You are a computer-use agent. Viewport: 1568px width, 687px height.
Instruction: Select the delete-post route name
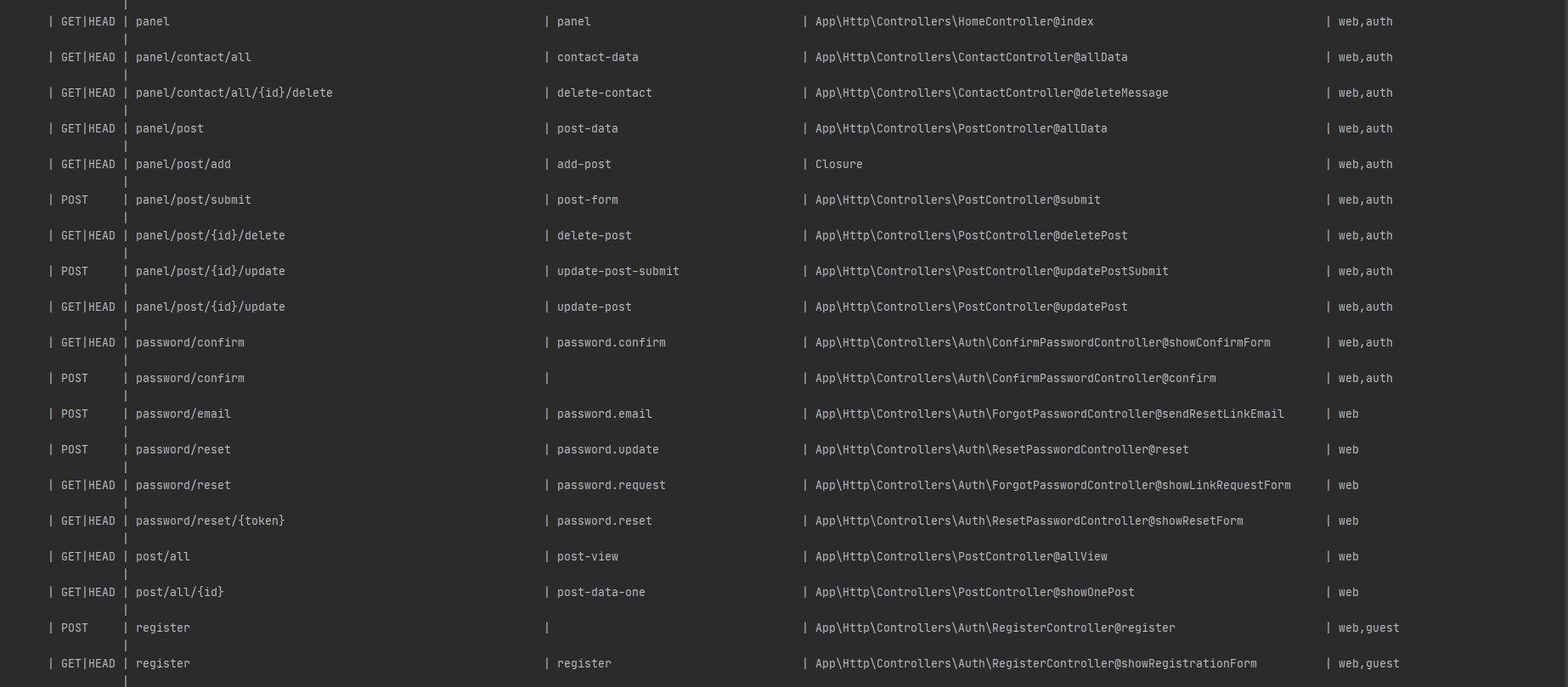click(x=594, y=236)
